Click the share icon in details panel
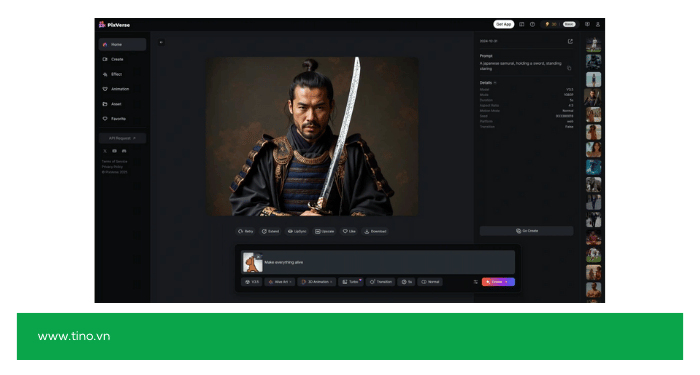Viewport: 700px width, 375px height. [570, 42]
